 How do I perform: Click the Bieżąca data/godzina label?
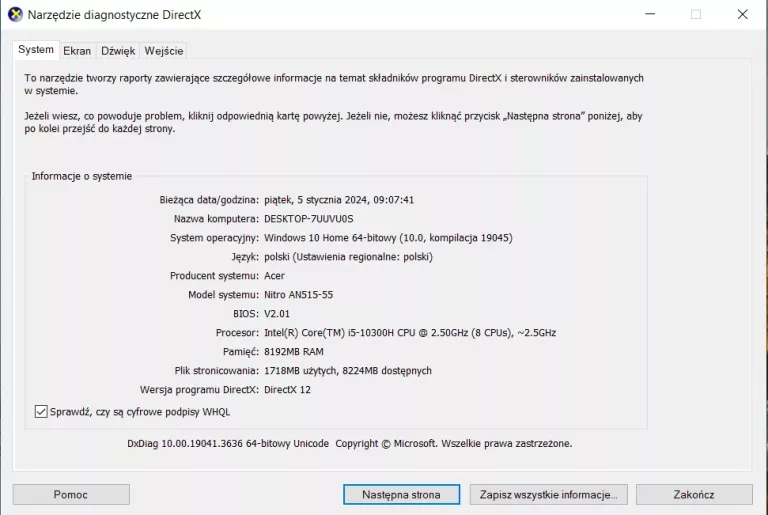[x=209, y=200]
